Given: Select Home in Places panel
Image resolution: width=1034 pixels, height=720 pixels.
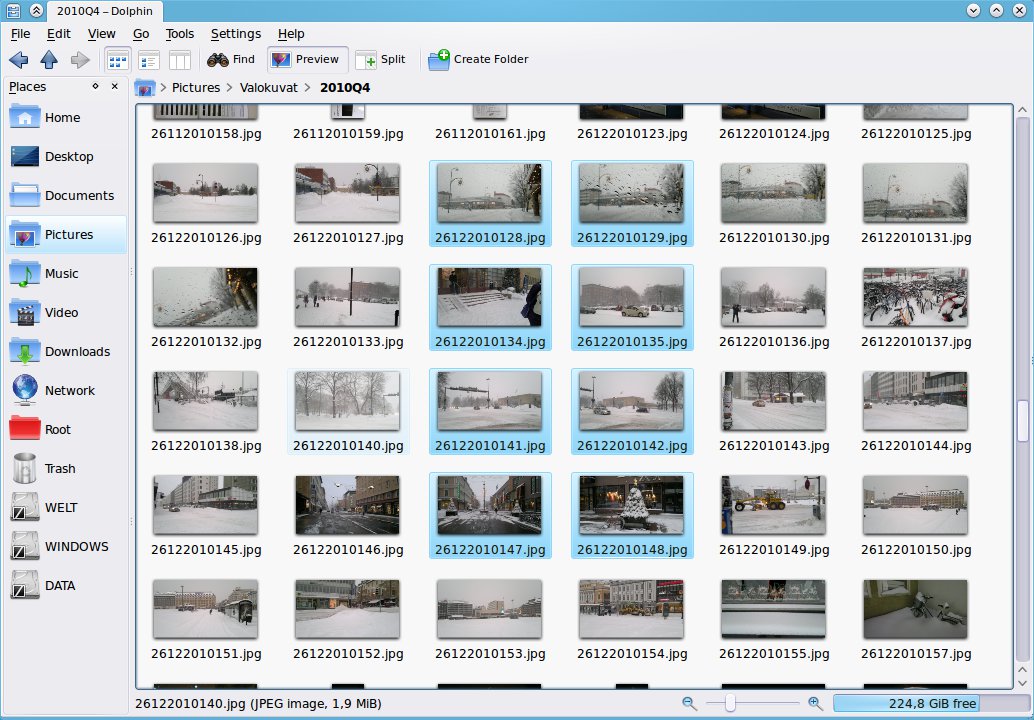Looking at the screenshot, I should (x=66, y=118).
